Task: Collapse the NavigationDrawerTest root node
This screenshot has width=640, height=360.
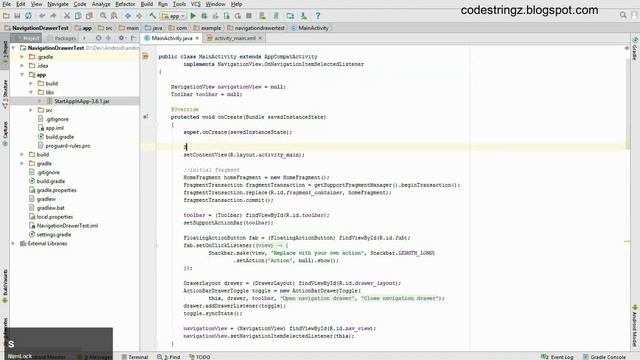Action: click(x=13, y=48)
